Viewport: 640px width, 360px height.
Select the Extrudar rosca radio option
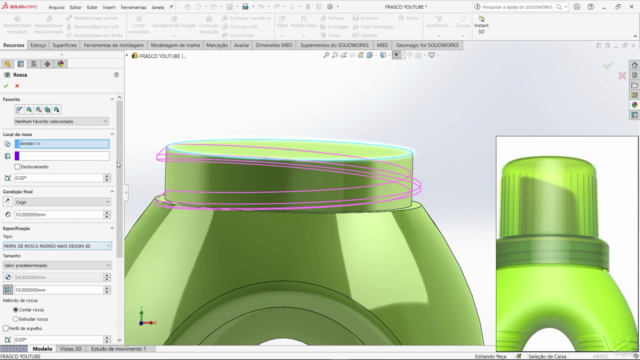point(16,319)
